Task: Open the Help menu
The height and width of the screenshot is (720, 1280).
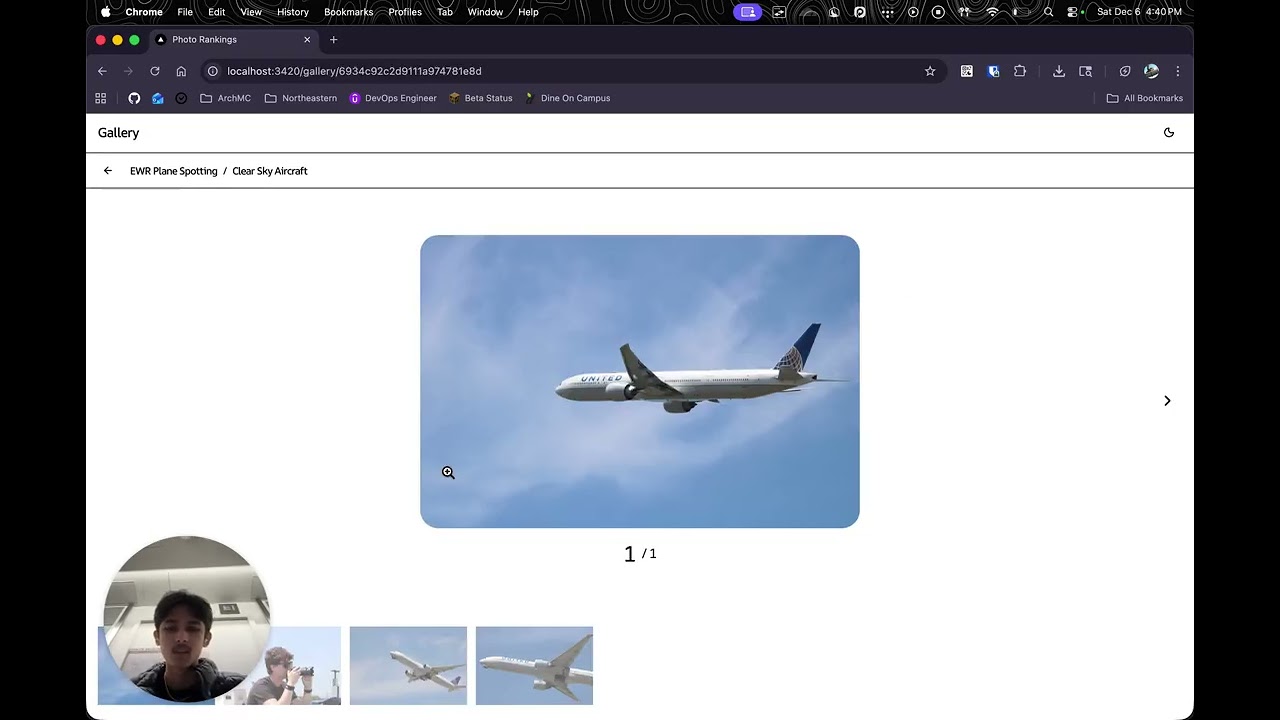Action: tap(528, 12)
